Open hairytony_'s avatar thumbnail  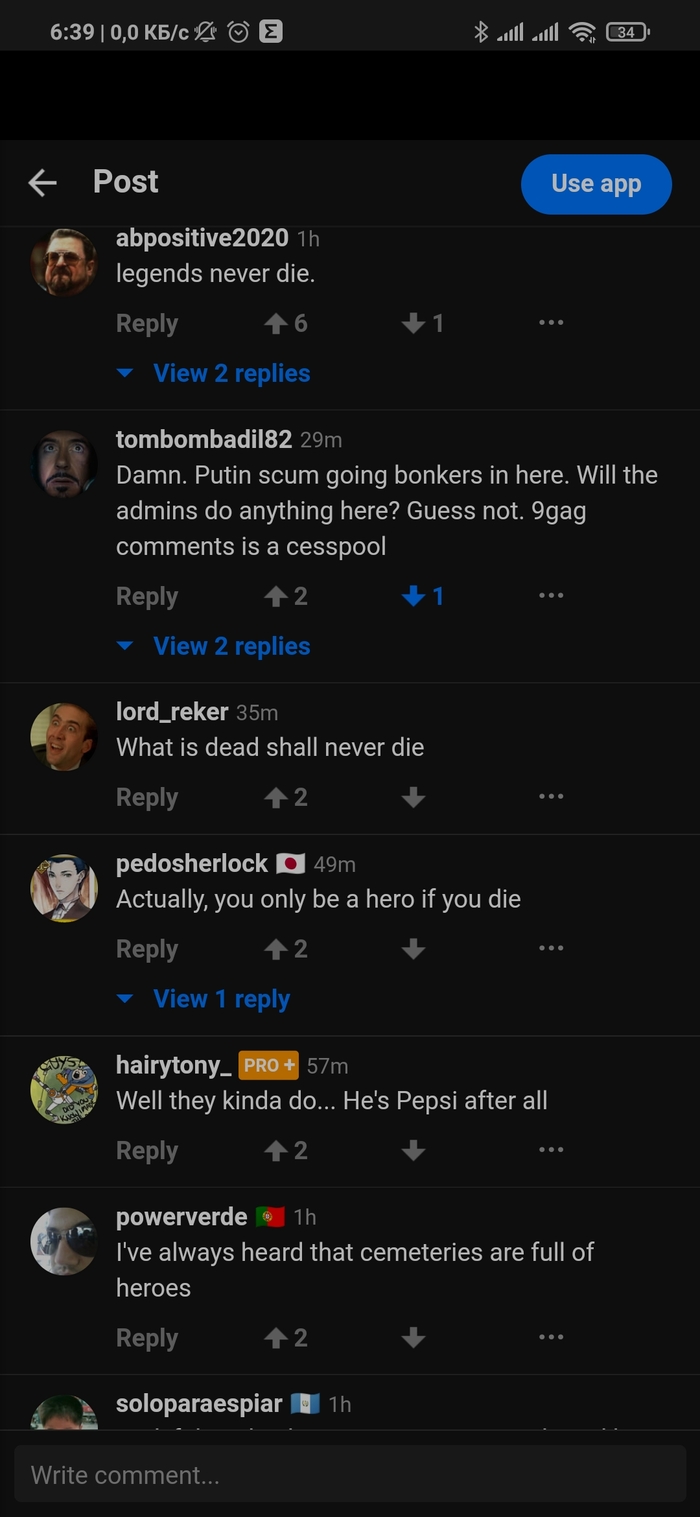coord(64,1088)
